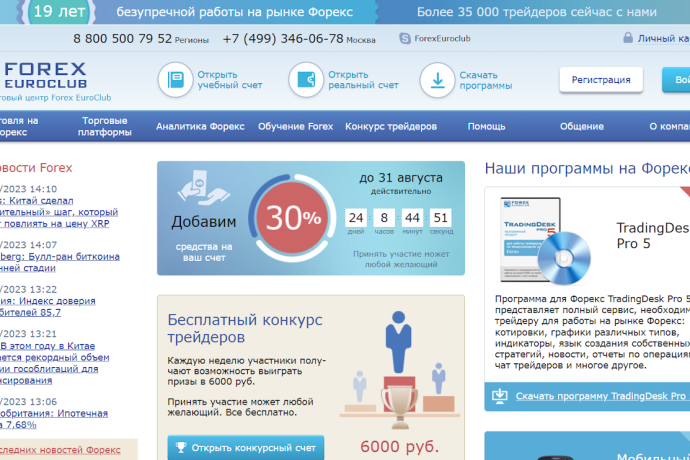Click the open demo account book icon
Viewport: 690px width, 460px height.
coord(176,80)
